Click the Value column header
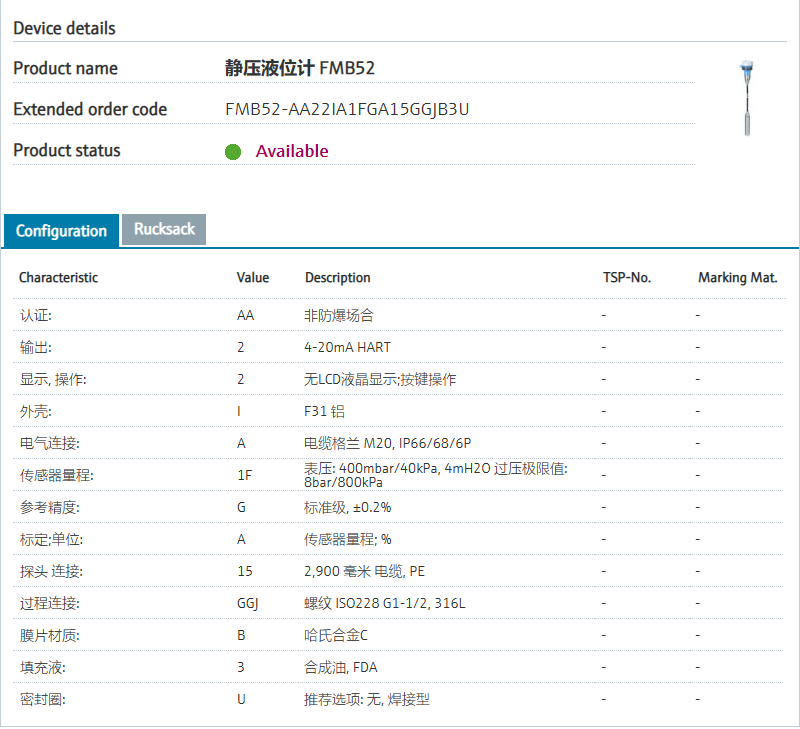Screen dimensions: 800x729 pos(253,277)
